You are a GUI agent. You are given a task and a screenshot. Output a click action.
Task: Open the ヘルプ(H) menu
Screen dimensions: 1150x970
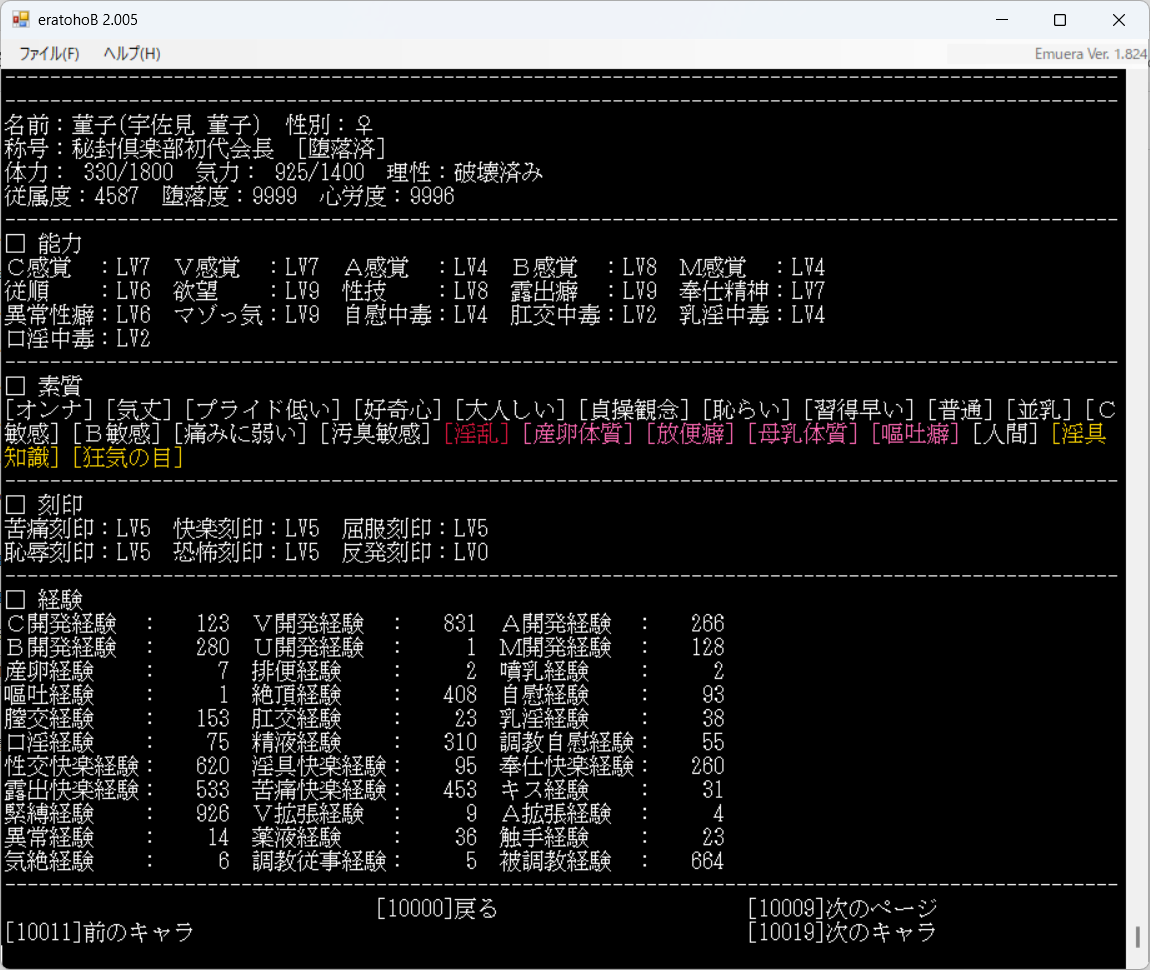pos(131,54)
